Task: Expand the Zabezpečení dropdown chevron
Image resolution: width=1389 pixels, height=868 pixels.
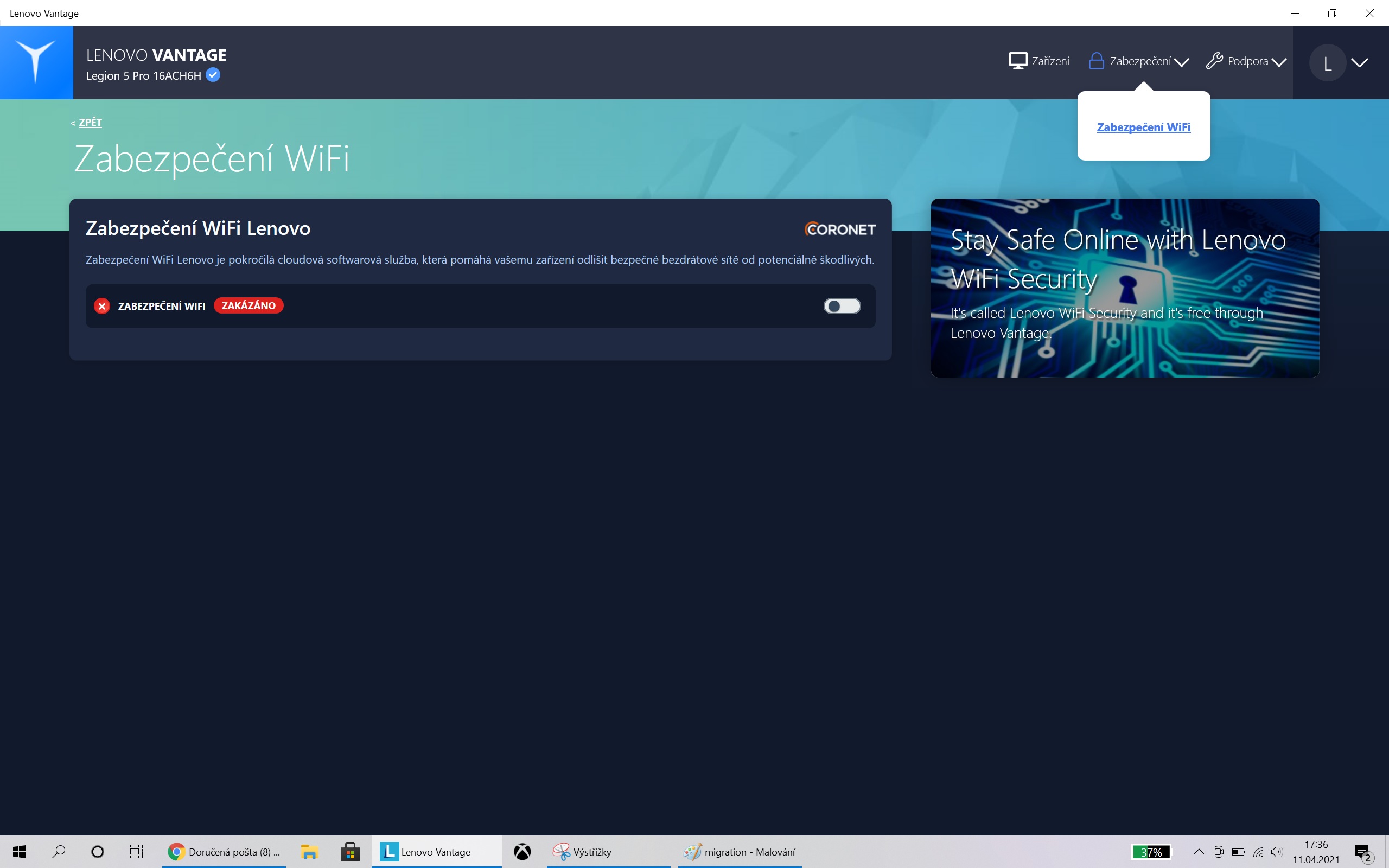Action: tap(1181, 62)
